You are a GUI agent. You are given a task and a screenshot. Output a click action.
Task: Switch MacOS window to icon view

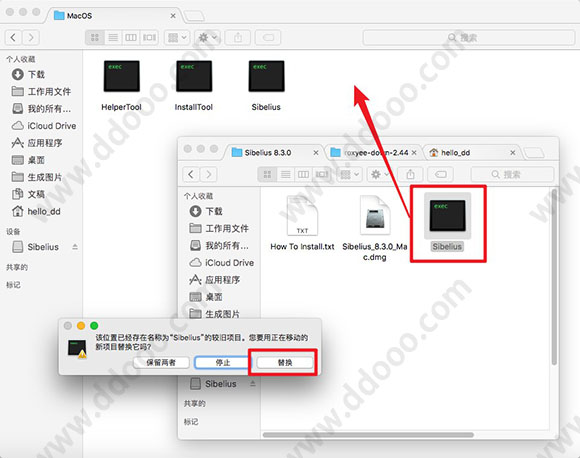tap(95, 37)
